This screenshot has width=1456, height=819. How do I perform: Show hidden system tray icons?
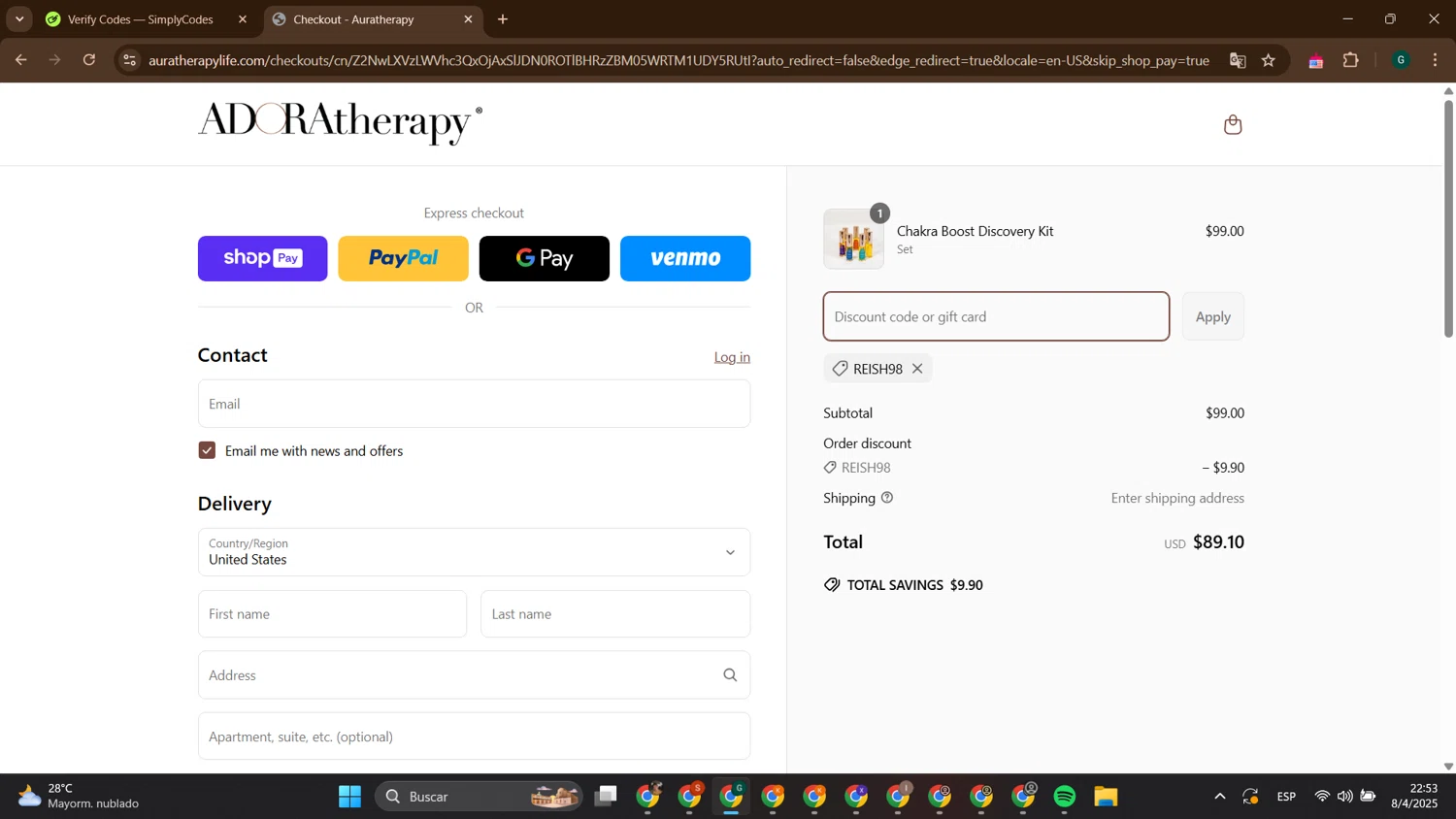pyautogui.click(x=1219, y=797)
